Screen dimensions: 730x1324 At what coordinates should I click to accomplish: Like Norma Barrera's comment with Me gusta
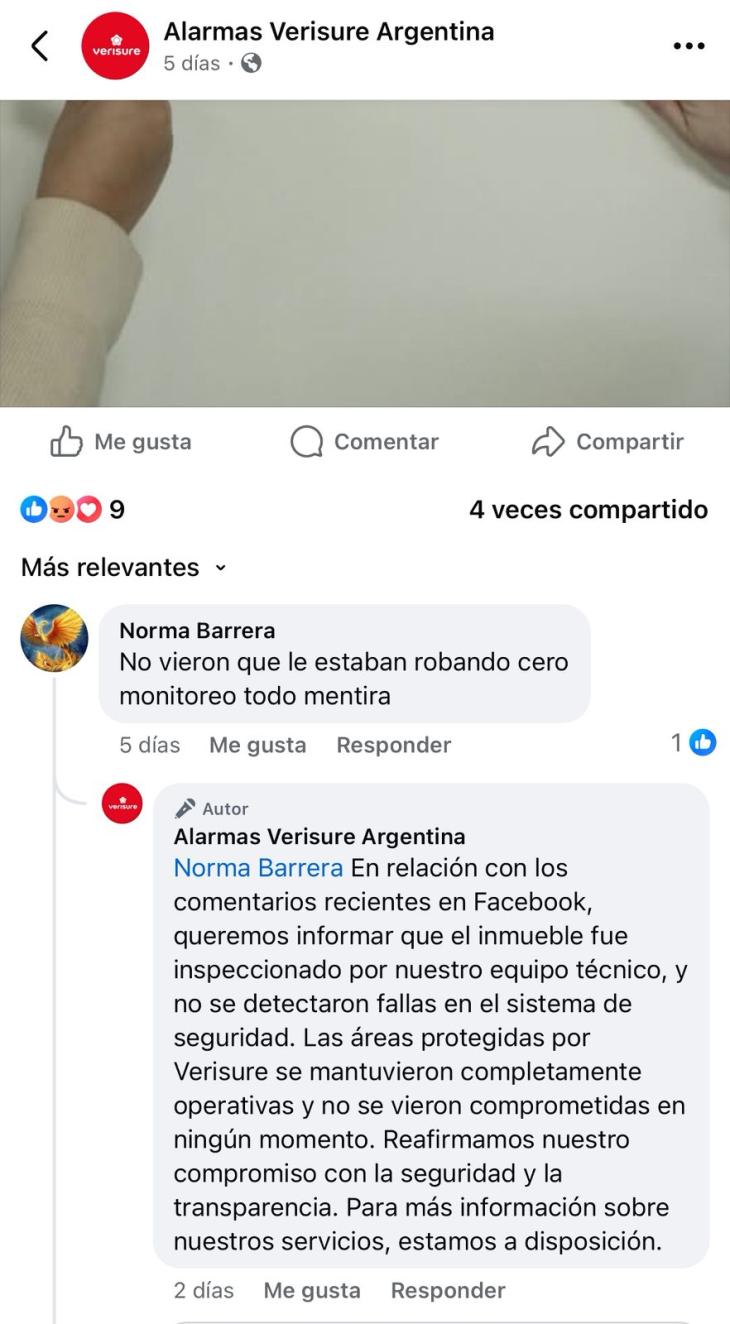click(x=258, y=745)
